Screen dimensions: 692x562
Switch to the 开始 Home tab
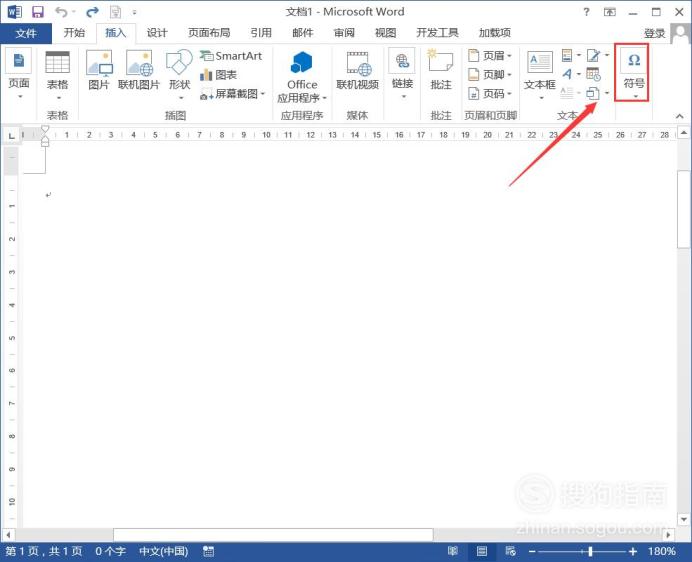pyautogui.click(x=74, y=33)
